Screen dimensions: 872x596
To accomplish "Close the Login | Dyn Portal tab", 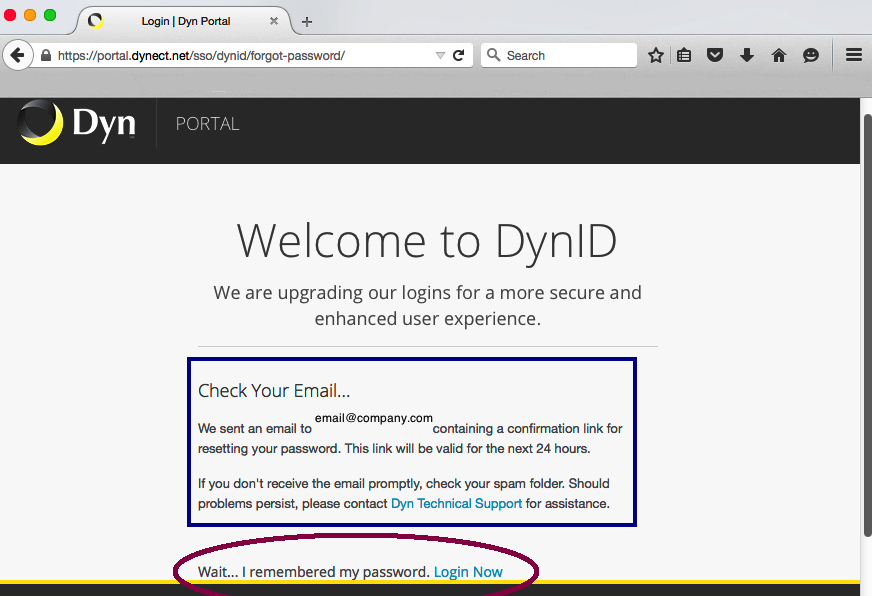I will click(x=274, y=21).
